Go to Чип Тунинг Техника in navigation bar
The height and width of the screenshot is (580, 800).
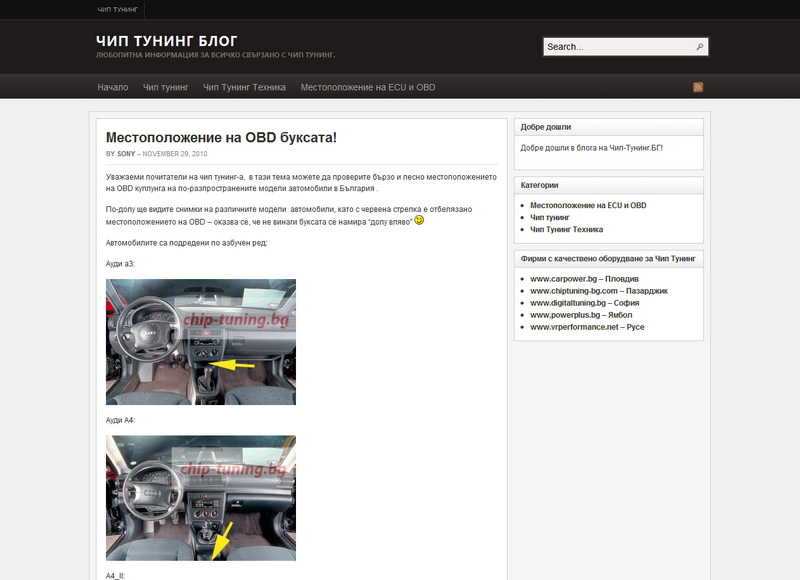pos(244,87)
